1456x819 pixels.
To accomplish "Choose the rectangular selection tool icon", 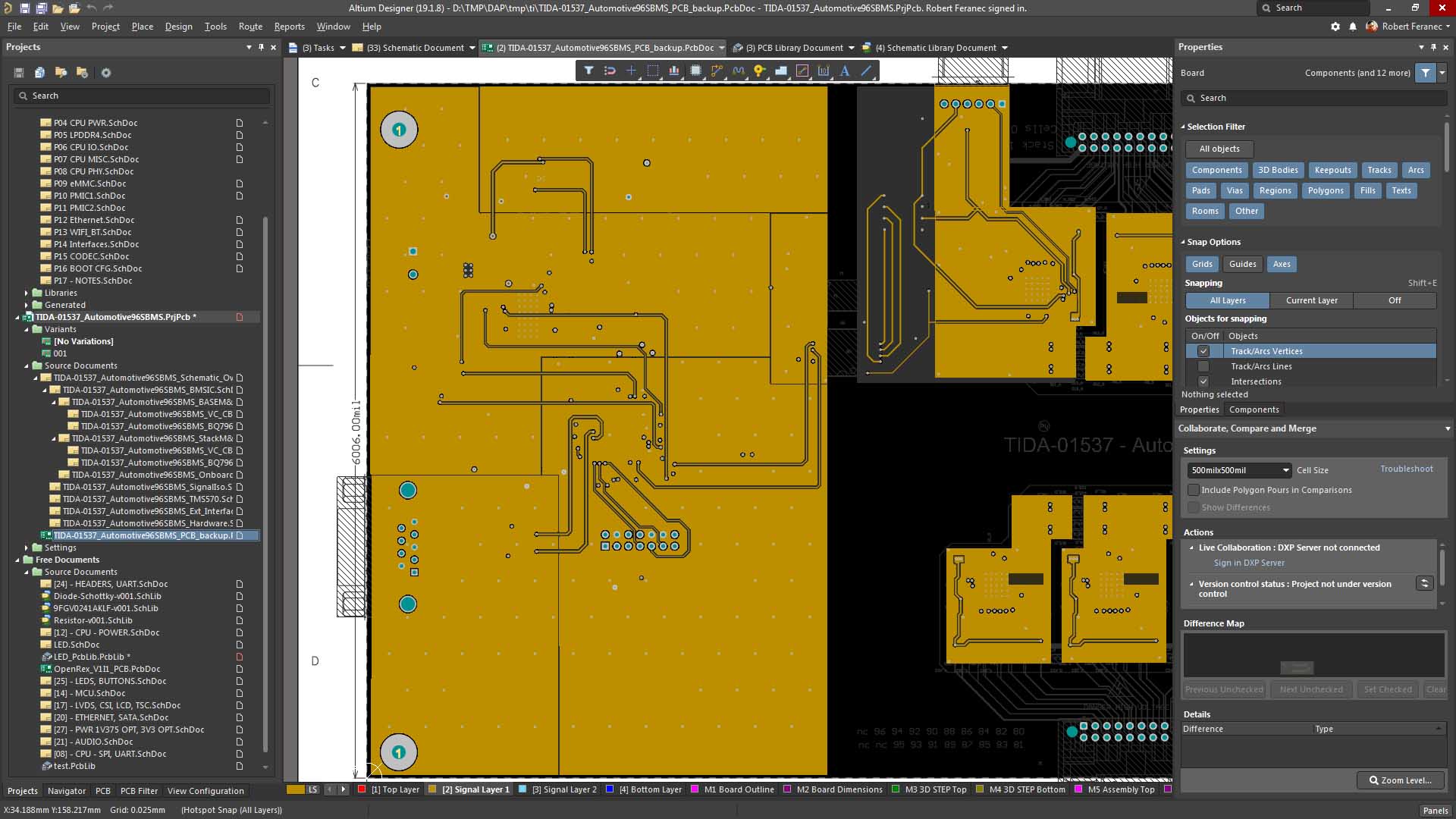I will [x=652, y=71].
